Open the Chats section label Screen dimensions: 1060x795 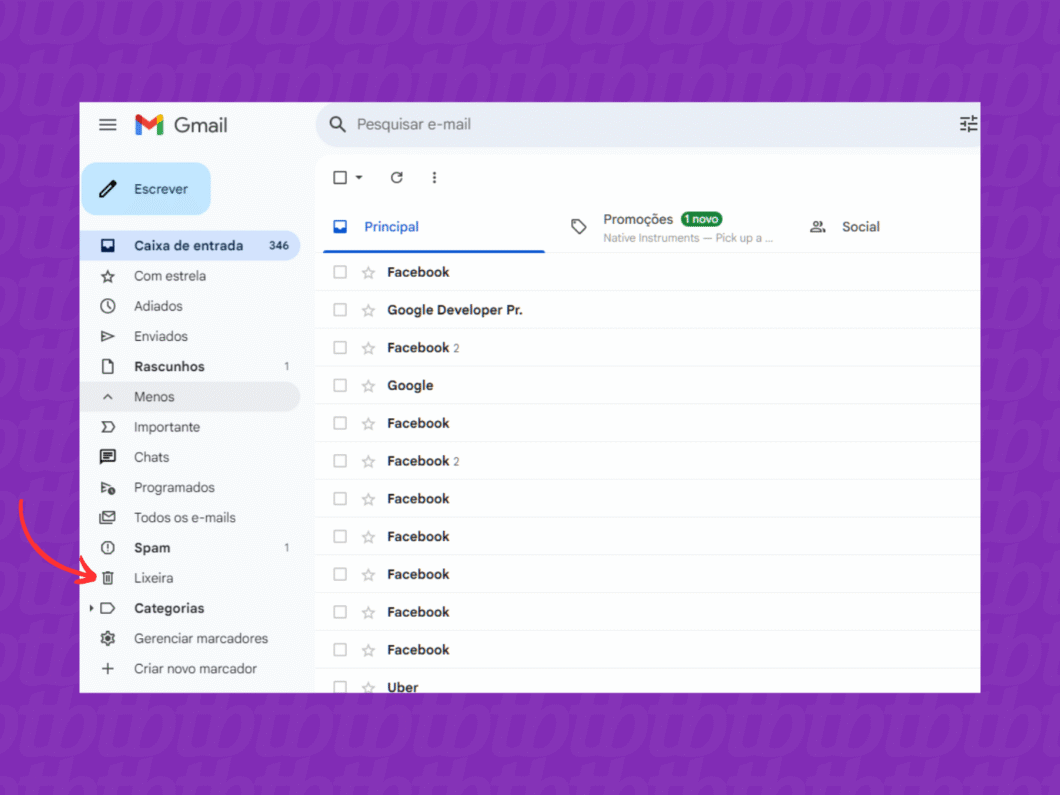tap(151, 457)
